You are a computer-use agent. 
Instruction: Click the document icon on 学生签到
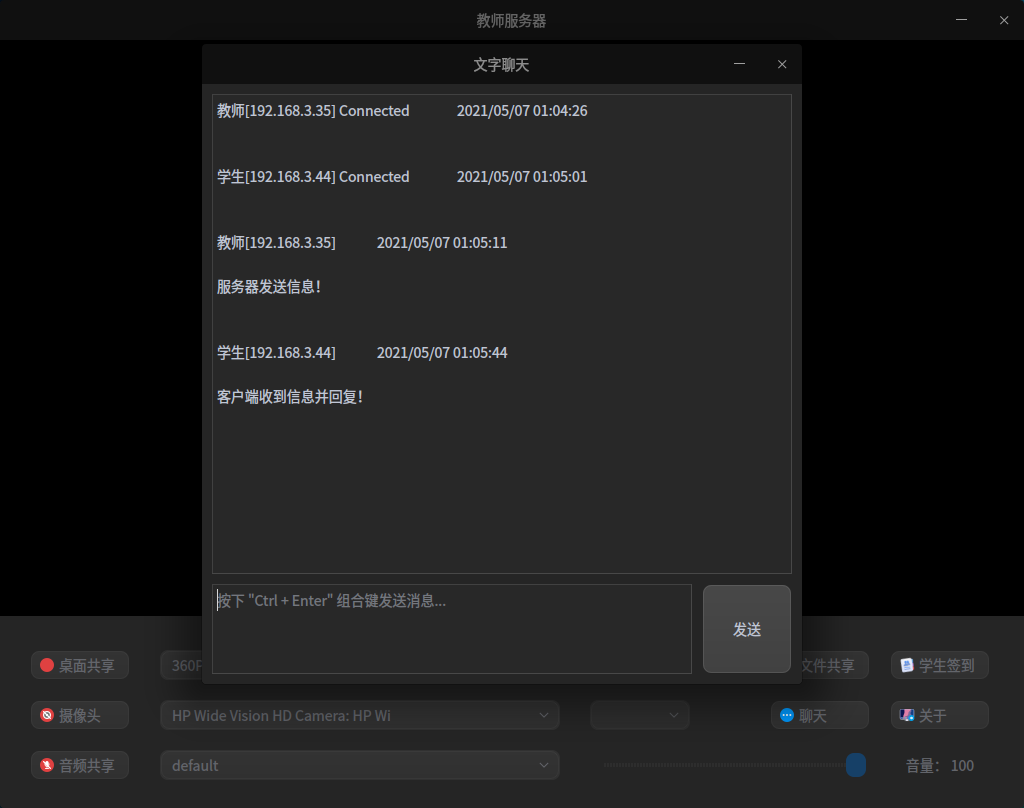pos(907,666)
